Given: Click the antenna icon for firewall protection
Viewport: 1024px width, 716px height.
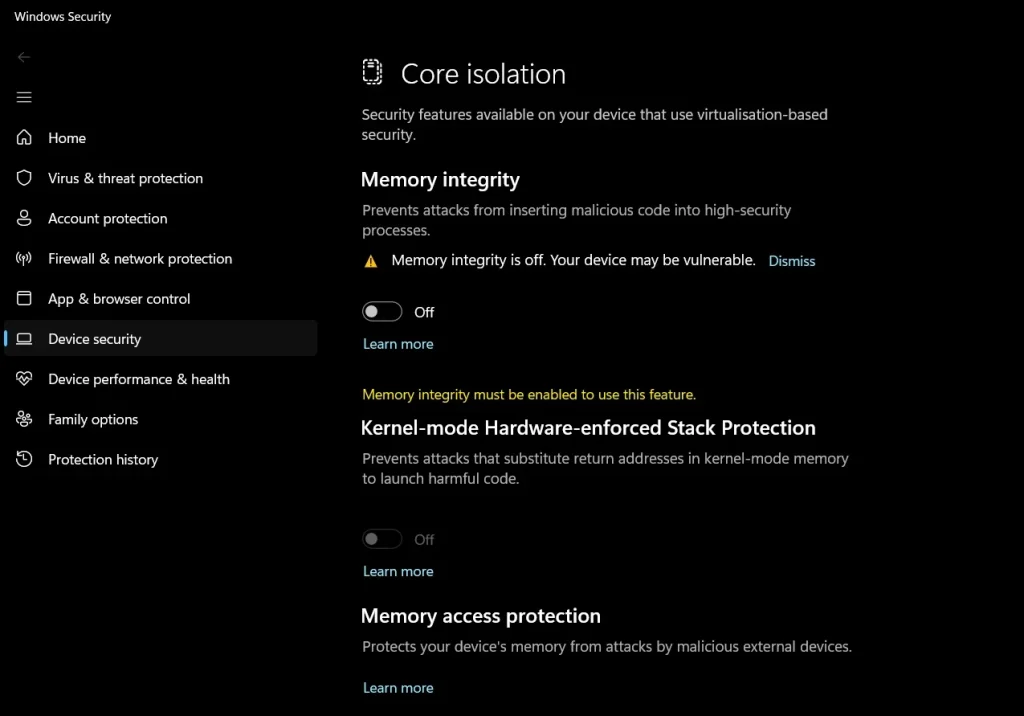Looking at the screenshot, I should pyautogui.click(x=24, y=259).
